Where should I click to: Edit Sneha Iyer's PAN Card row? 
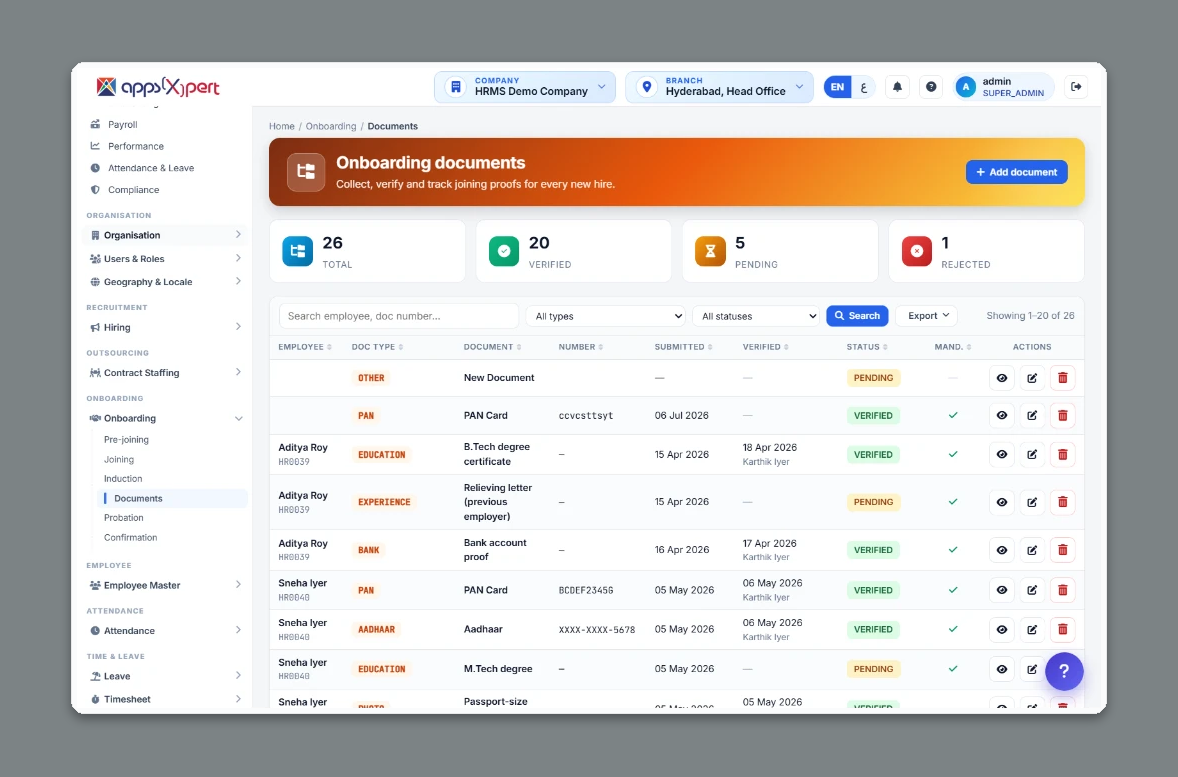(1032, 590)
